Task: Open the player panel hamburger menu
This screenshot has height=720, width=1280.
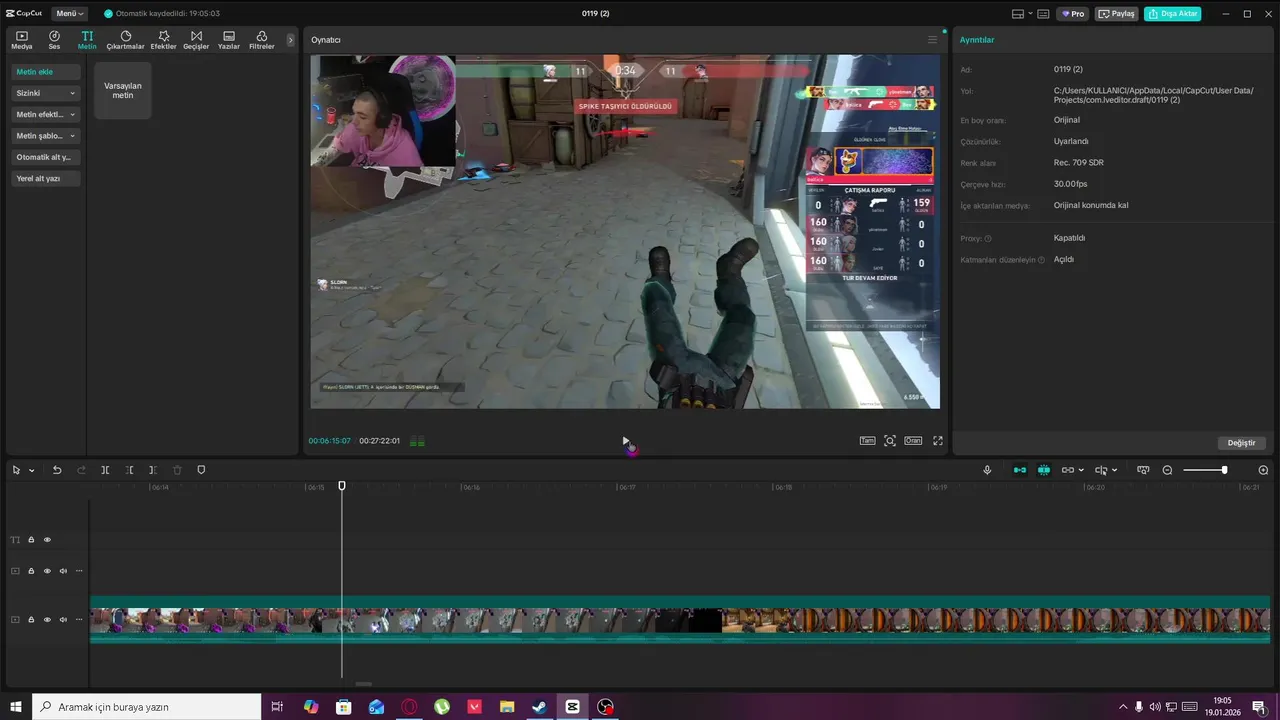Action: tap(933, 40)
